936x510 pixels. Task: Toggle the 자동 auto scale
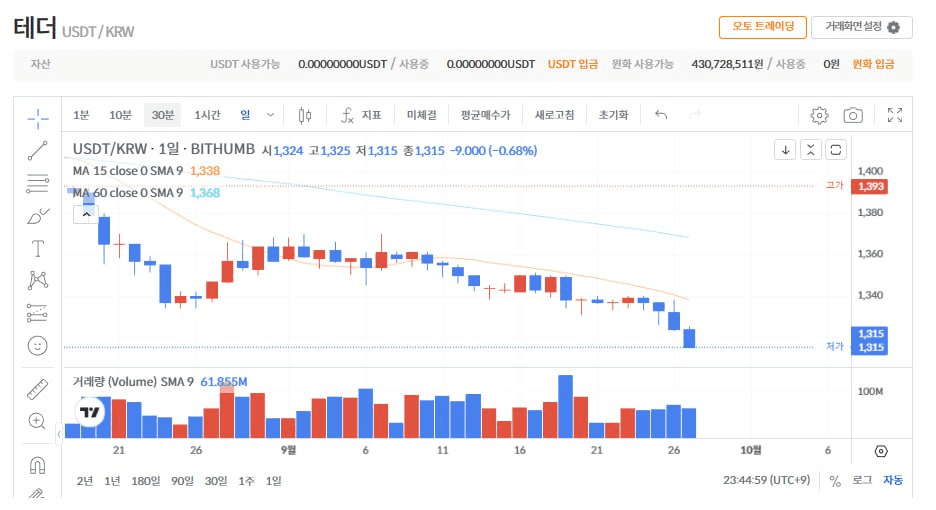point(893,480)
